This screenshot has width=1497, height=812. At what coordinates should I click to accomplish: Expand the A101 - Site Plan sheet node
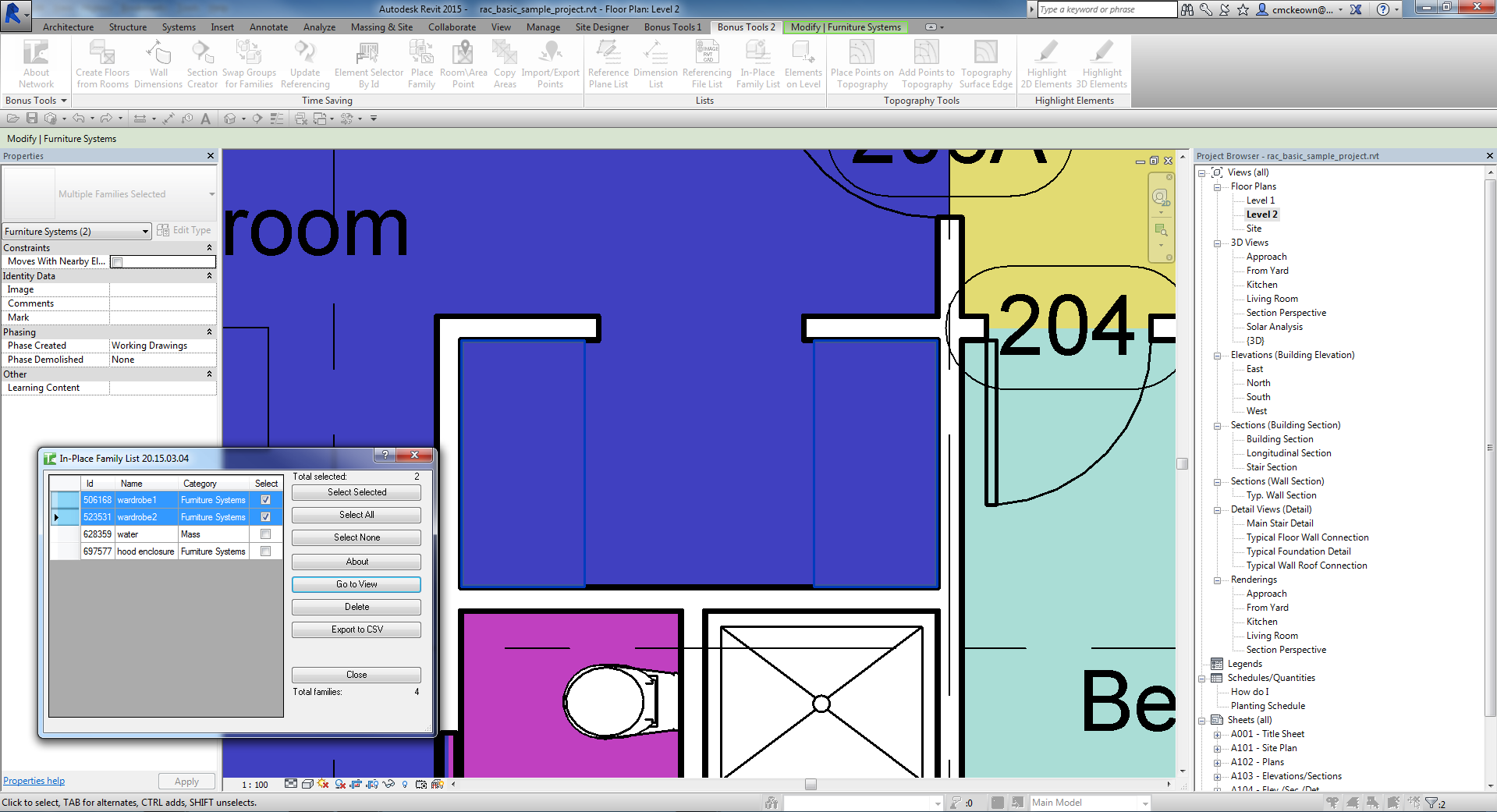1217,748
